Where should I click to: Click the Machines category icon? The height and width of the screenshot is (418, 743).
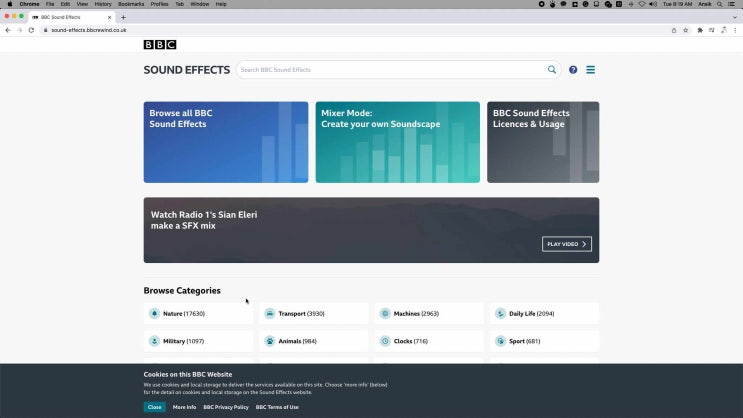click(x=385, y=313)
